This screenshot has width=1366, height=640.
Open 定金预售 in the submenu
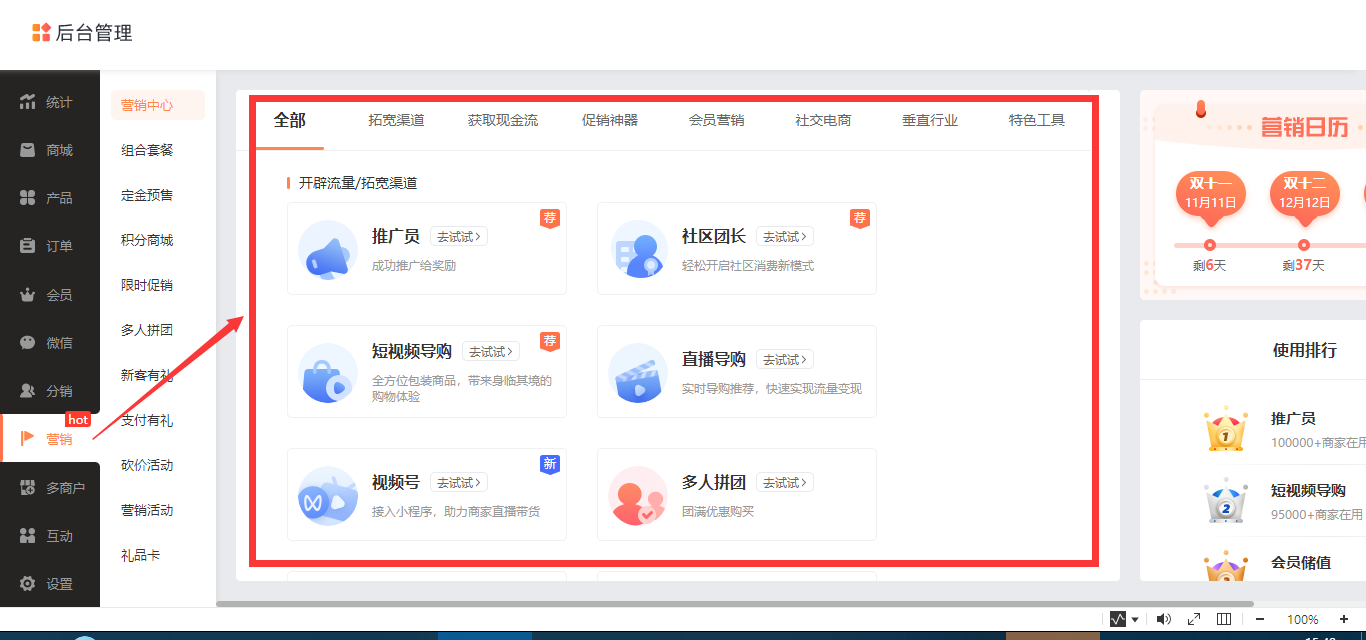tap(147, 195)
